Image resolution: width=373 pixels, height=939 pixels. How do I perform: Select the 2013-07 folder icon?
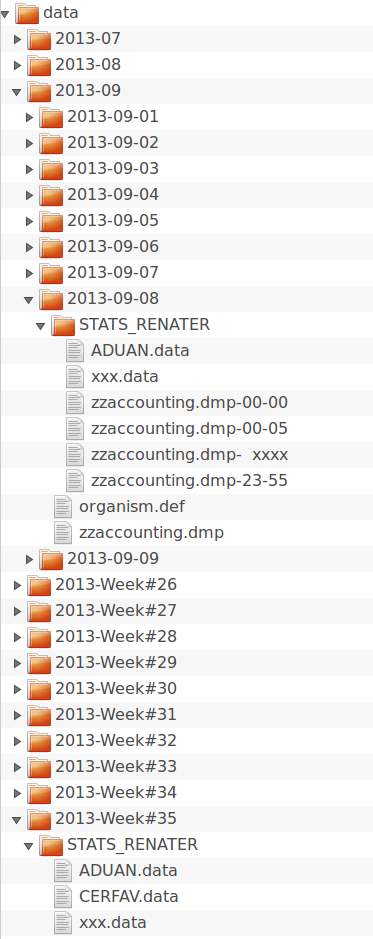click(x=39, y=39)
